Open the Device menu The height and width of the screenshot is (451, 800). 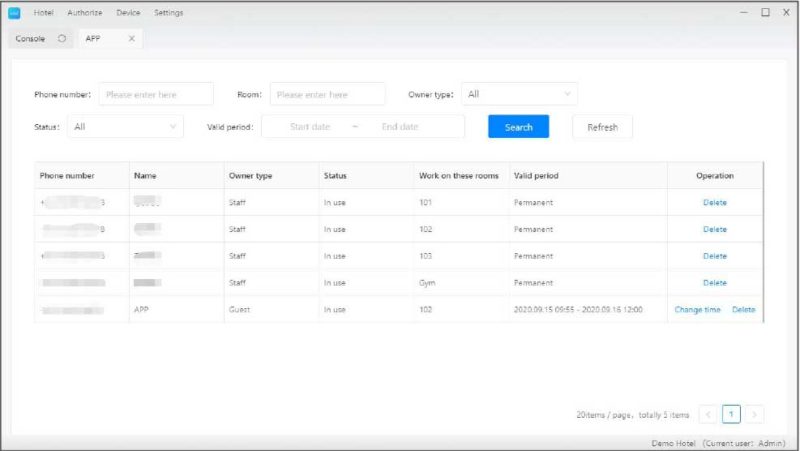pyautogui.click(x=128, y=13)
